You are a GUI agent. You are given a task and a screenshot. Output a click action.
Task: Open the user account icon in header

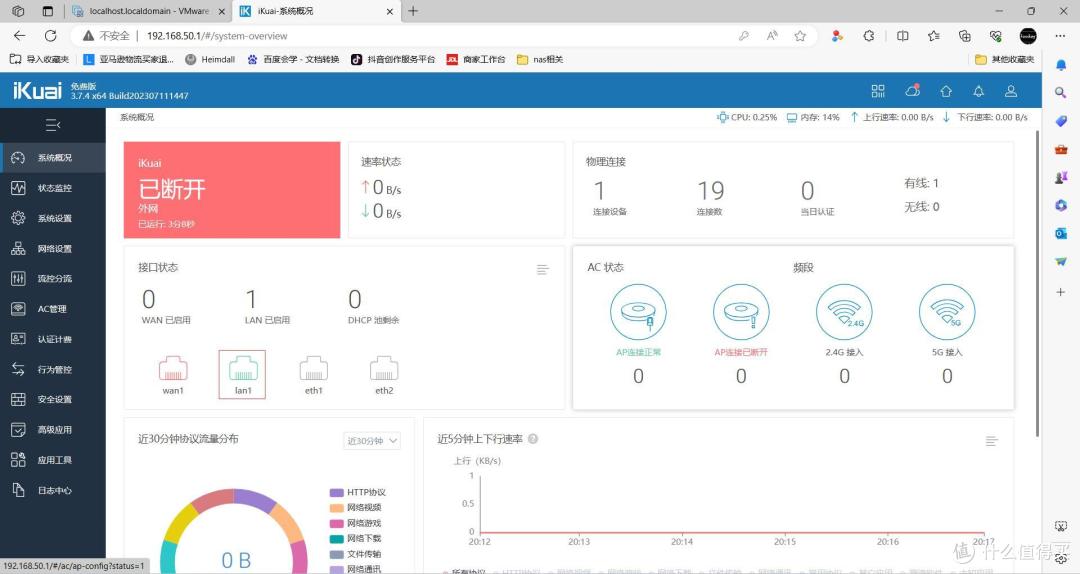[x=1011, y=91]
